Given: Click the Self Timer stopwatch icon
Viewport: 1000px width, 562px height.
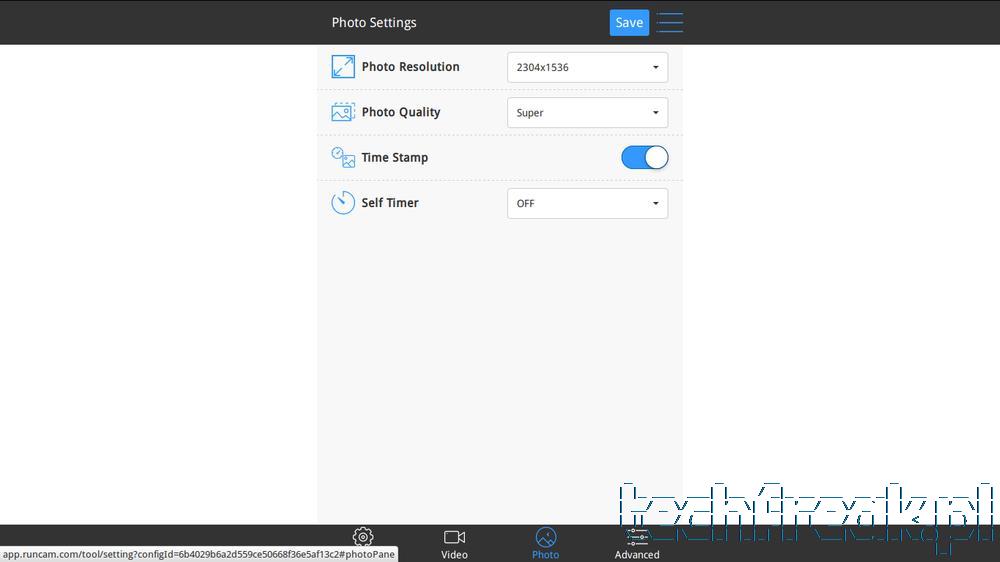Looking at the screenshot, I should 343,202.
